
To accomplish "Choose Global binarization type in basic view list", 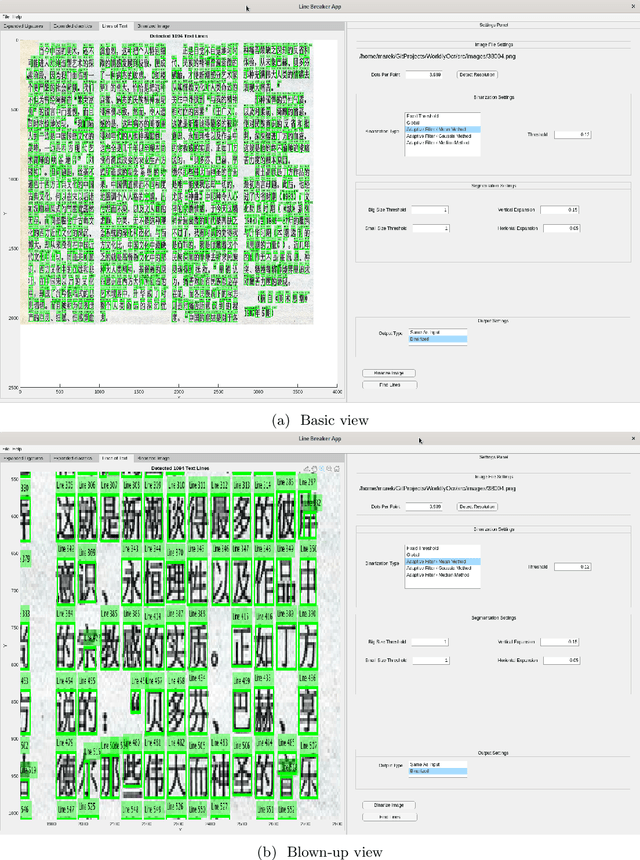I will [413, 122].
